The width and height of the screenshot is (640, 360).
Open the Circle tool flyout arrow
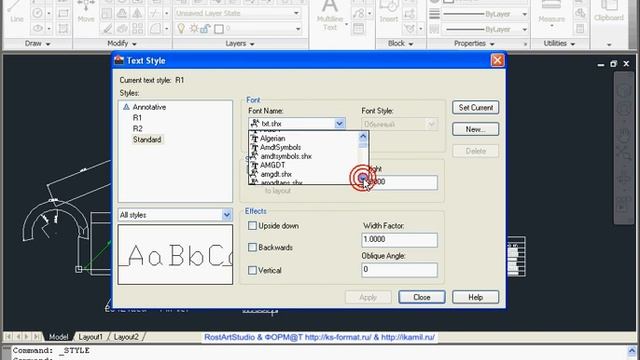pos(49,13)
